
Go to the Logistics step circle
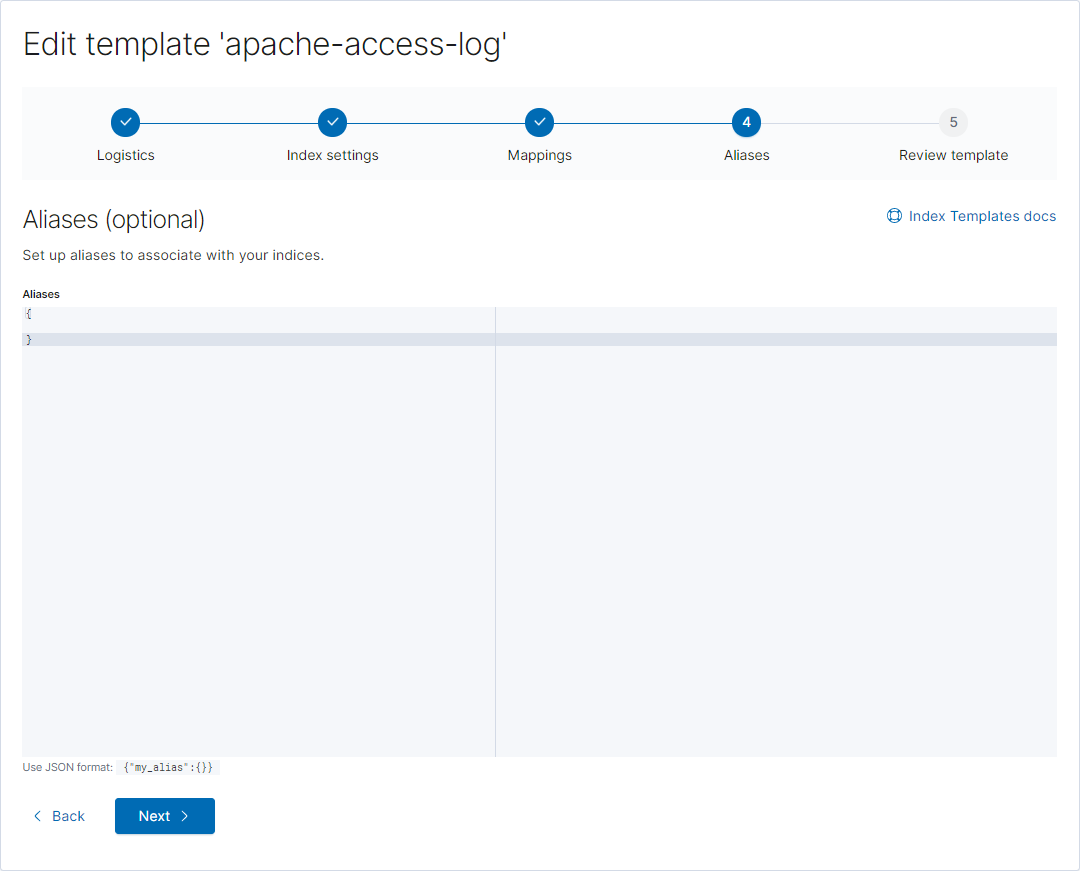click(125, 123)
